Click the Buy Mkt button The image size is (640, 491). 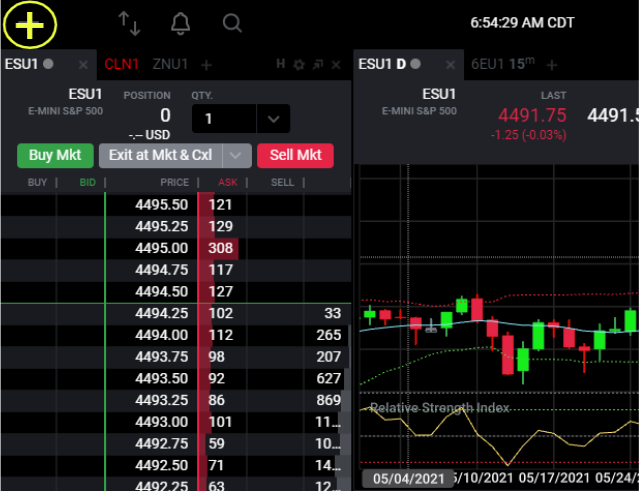click(x=55, y=156)
